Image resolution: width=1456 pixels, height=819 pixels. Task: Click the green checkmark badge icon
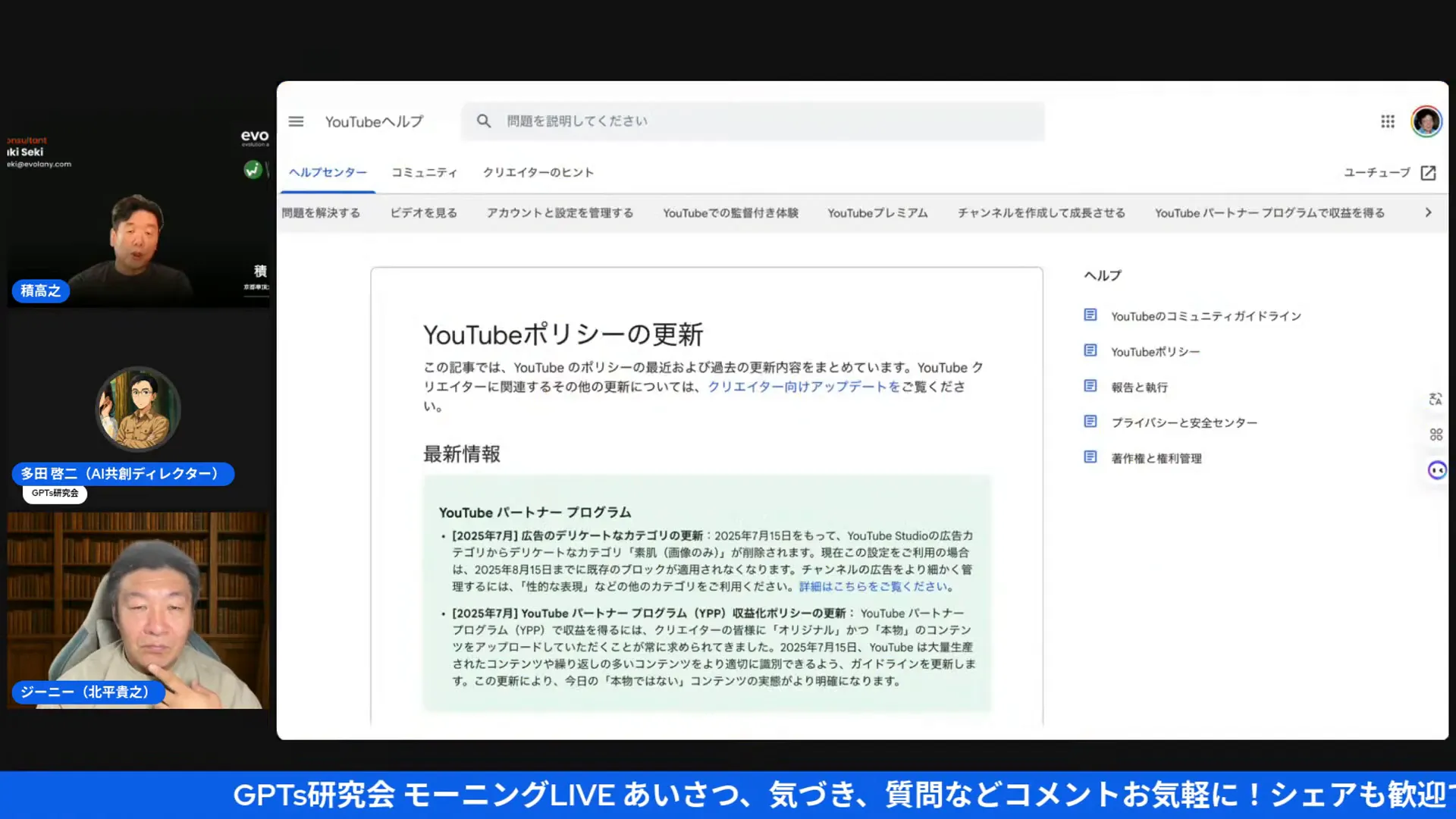pyautogui.click(x=253, y=170)
